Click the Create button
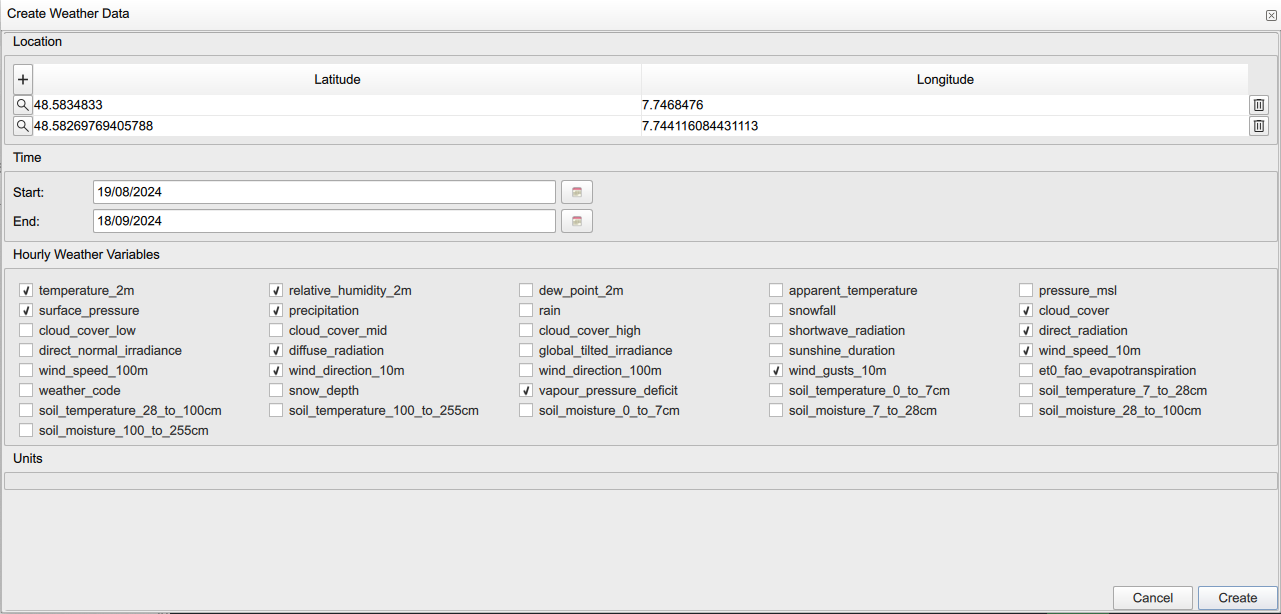 pyautogui.click(x=1235, y=597)
